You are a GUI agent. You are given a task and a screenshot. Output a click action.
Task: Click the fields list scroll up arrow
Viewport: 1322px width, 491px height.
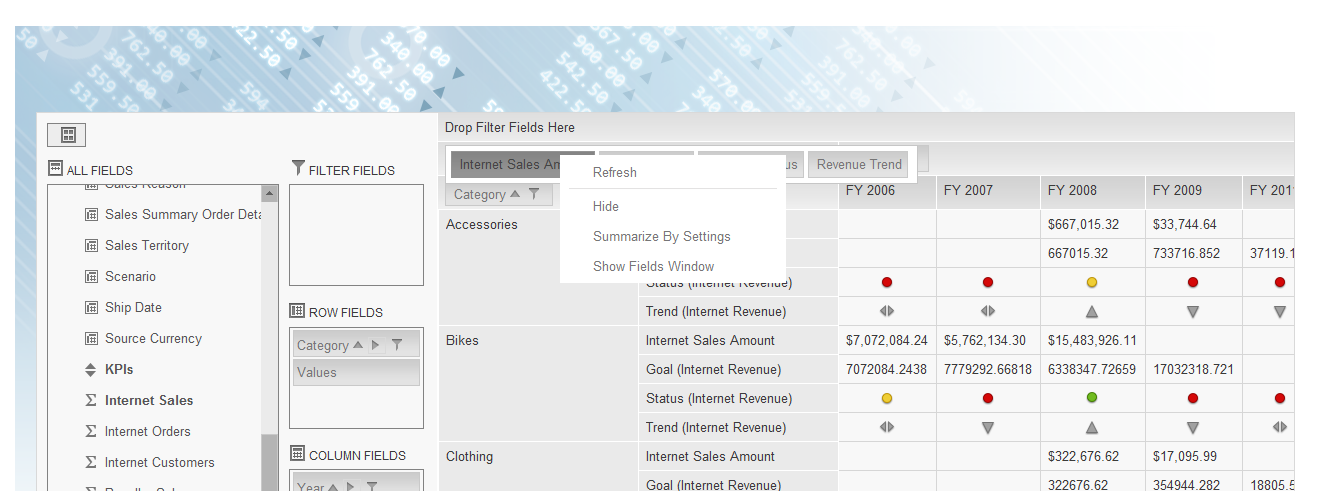(x=270, y=193)
